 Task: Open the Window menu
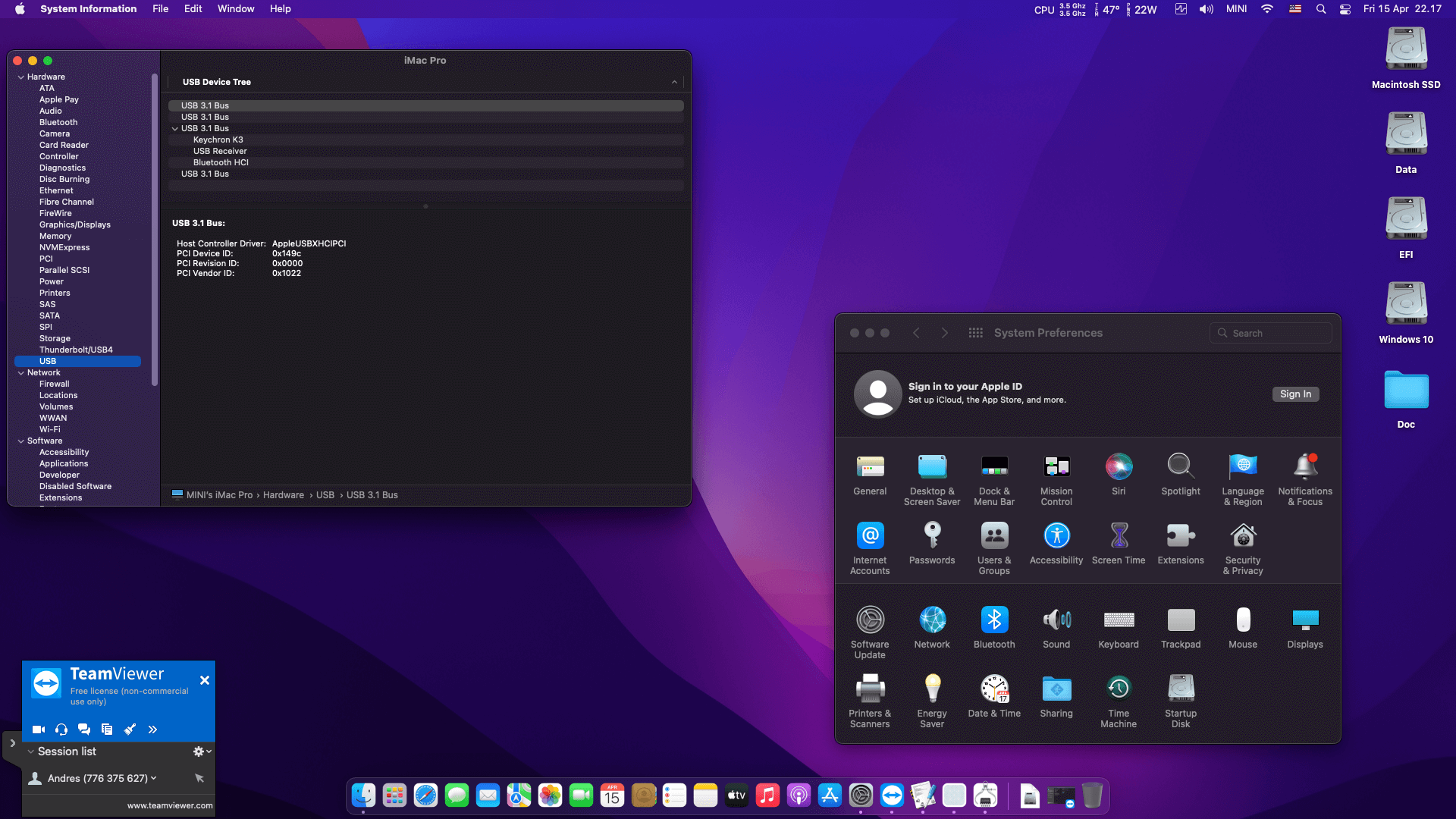236,9
